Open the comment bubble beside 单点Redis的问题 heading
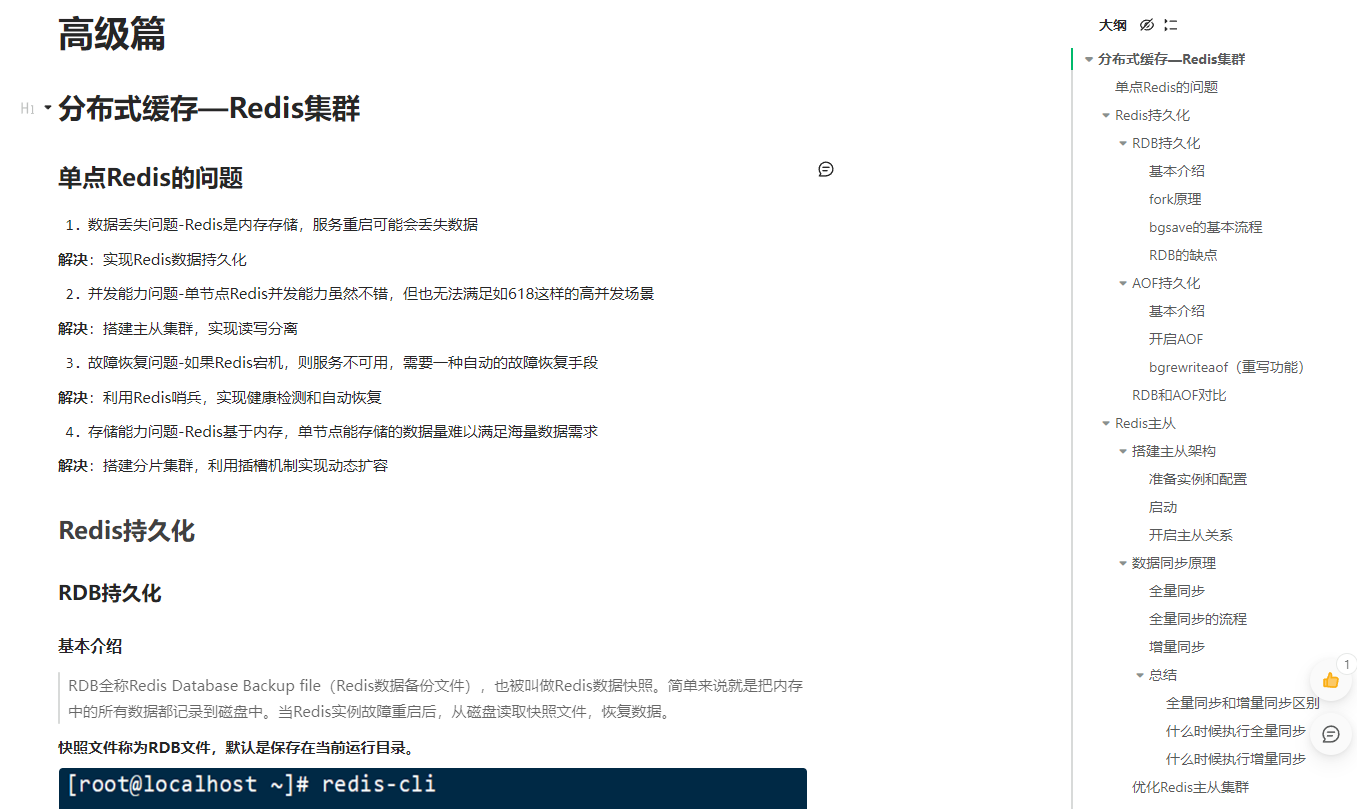The height and width of the screenshot is (809, 1357). [826, 169]
